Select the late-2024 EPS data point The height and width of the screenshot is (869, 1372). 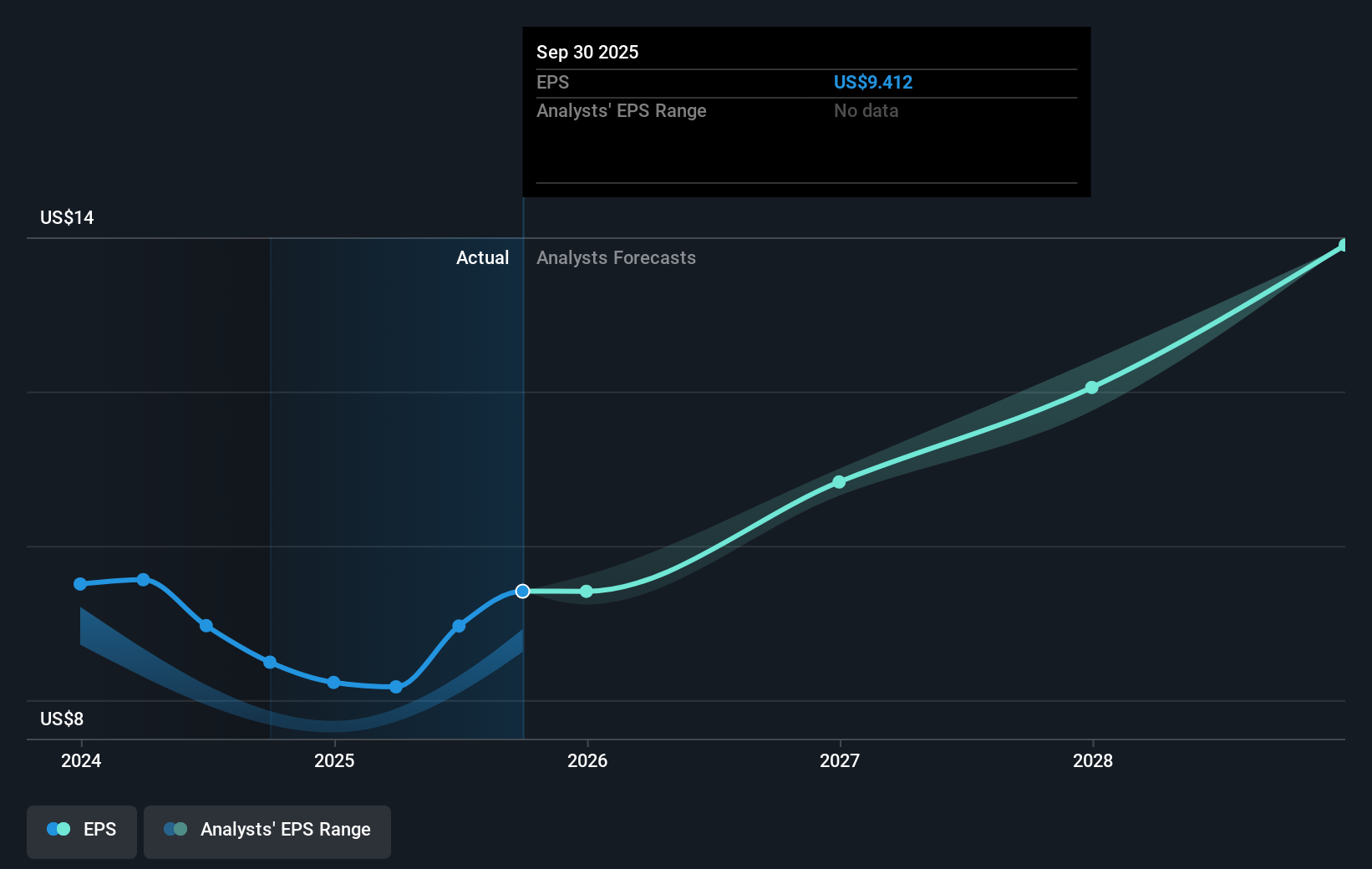[270, 662]
